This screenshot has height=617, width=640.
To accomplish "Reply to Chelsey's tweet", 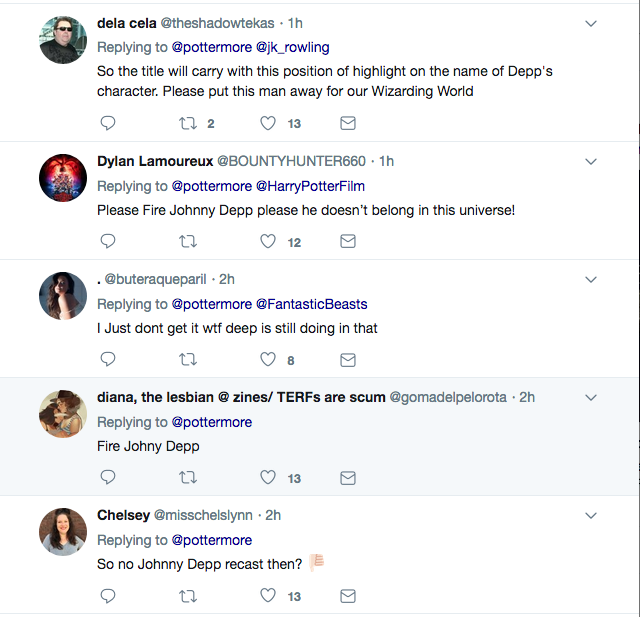I will coord(109,596).
